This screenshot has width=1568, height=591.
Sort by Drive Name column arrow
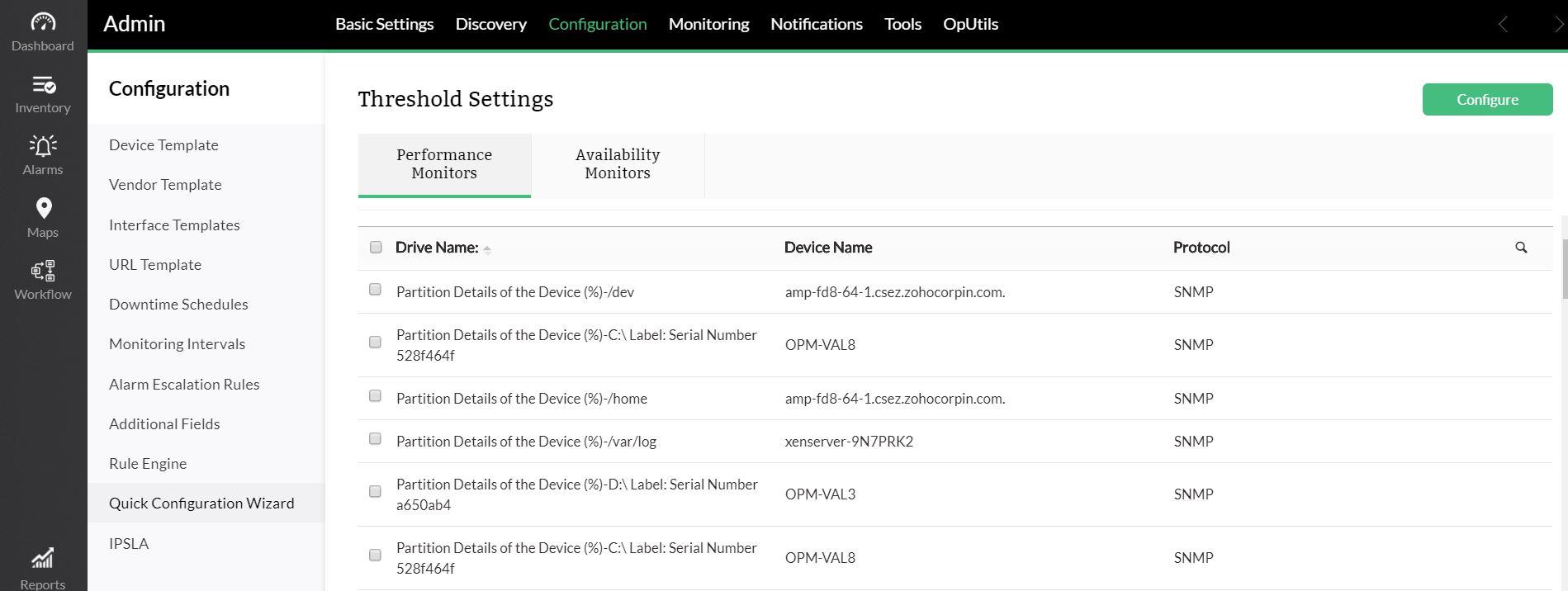tap(487, 249)
